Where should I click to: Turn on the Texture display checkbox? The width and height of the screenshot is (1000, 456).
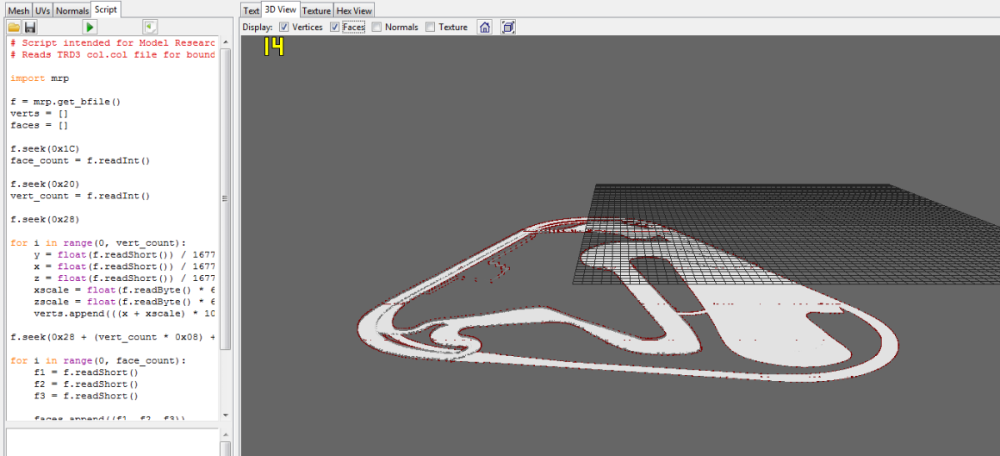pyautogui.click(x=431, y=27)
